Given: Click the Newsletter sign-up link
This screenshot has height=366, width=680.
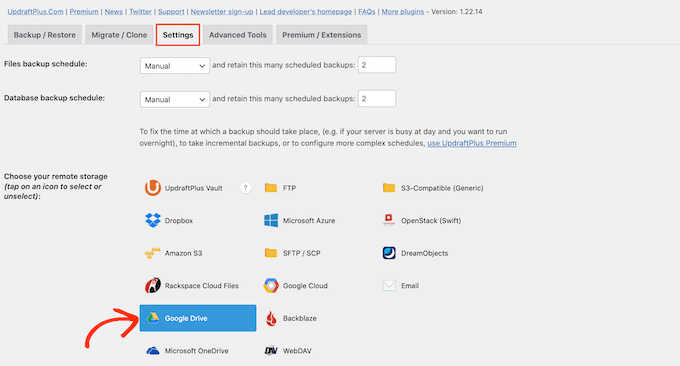Looking at the screenshot, I should click(222, 12).
